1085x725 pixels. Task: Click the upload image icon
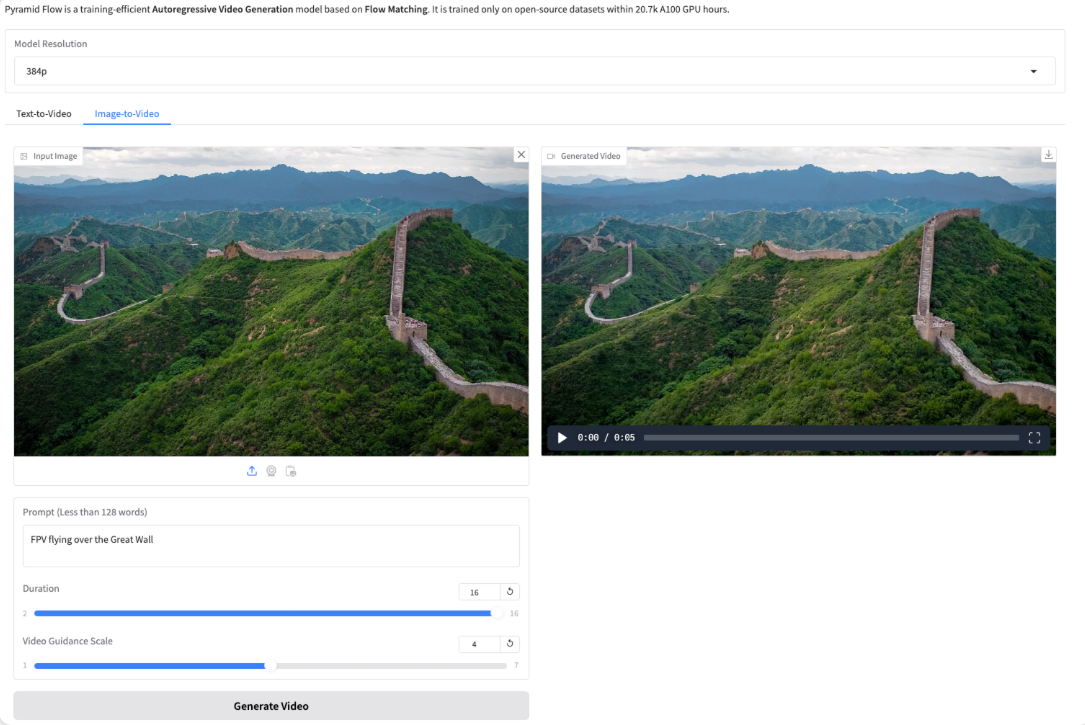pyautogui.click(x=252, y=471)
